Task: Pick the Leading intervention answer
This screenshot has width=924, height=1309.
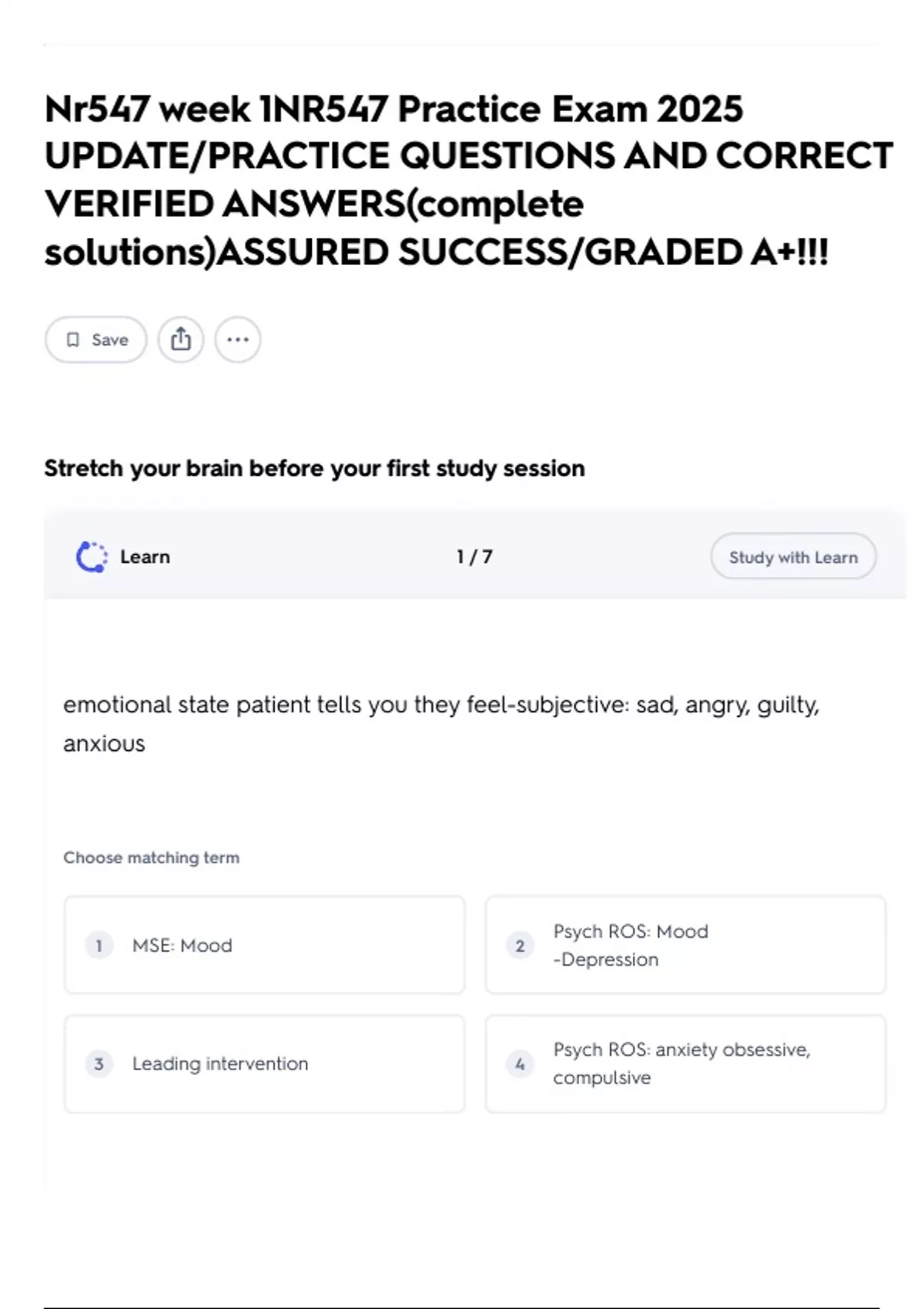Action: tap(264, 1063)
